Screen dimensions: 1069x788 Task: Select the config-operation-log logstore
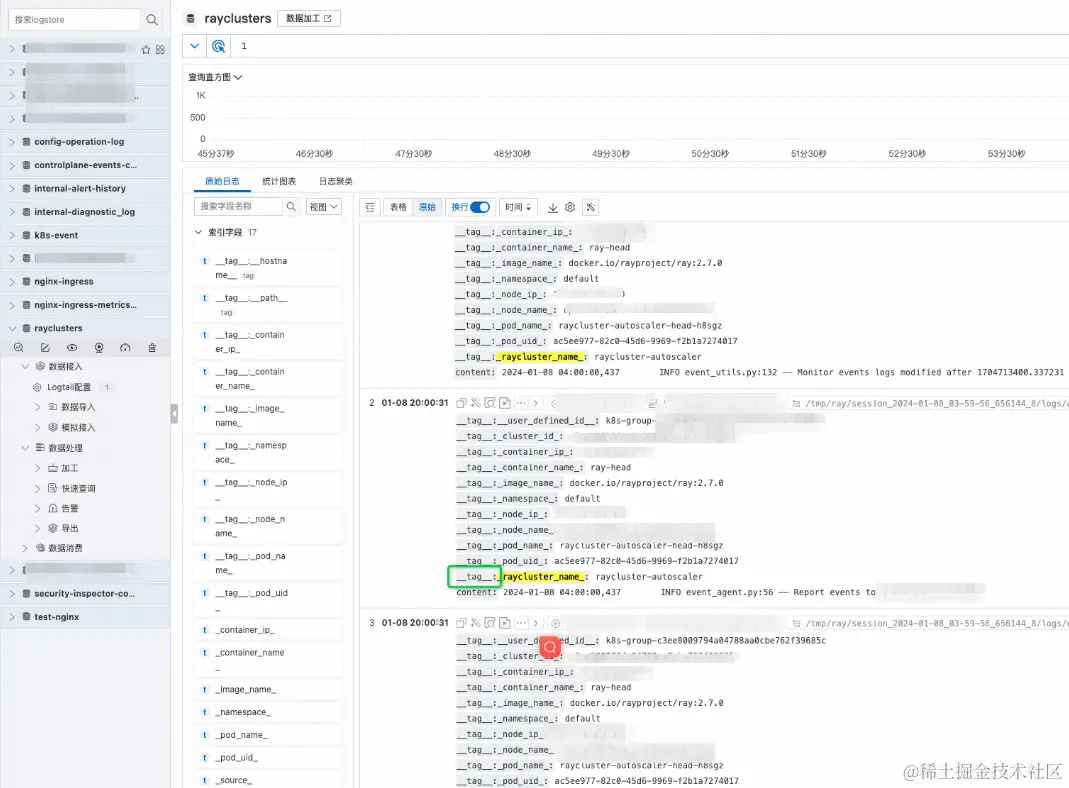[79, 142]
